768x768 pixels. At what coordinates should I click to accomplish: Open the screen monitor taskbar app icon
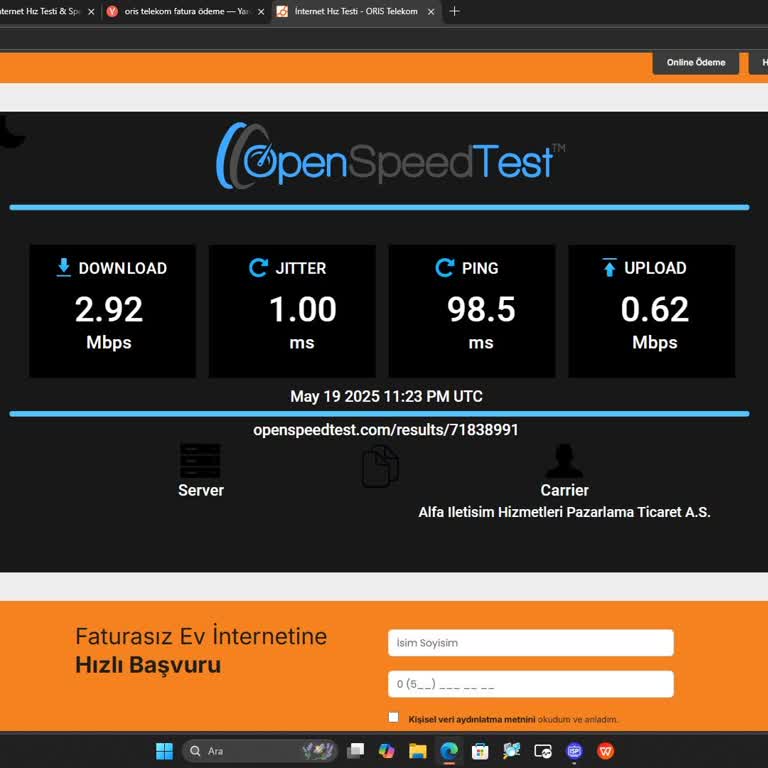543,751
